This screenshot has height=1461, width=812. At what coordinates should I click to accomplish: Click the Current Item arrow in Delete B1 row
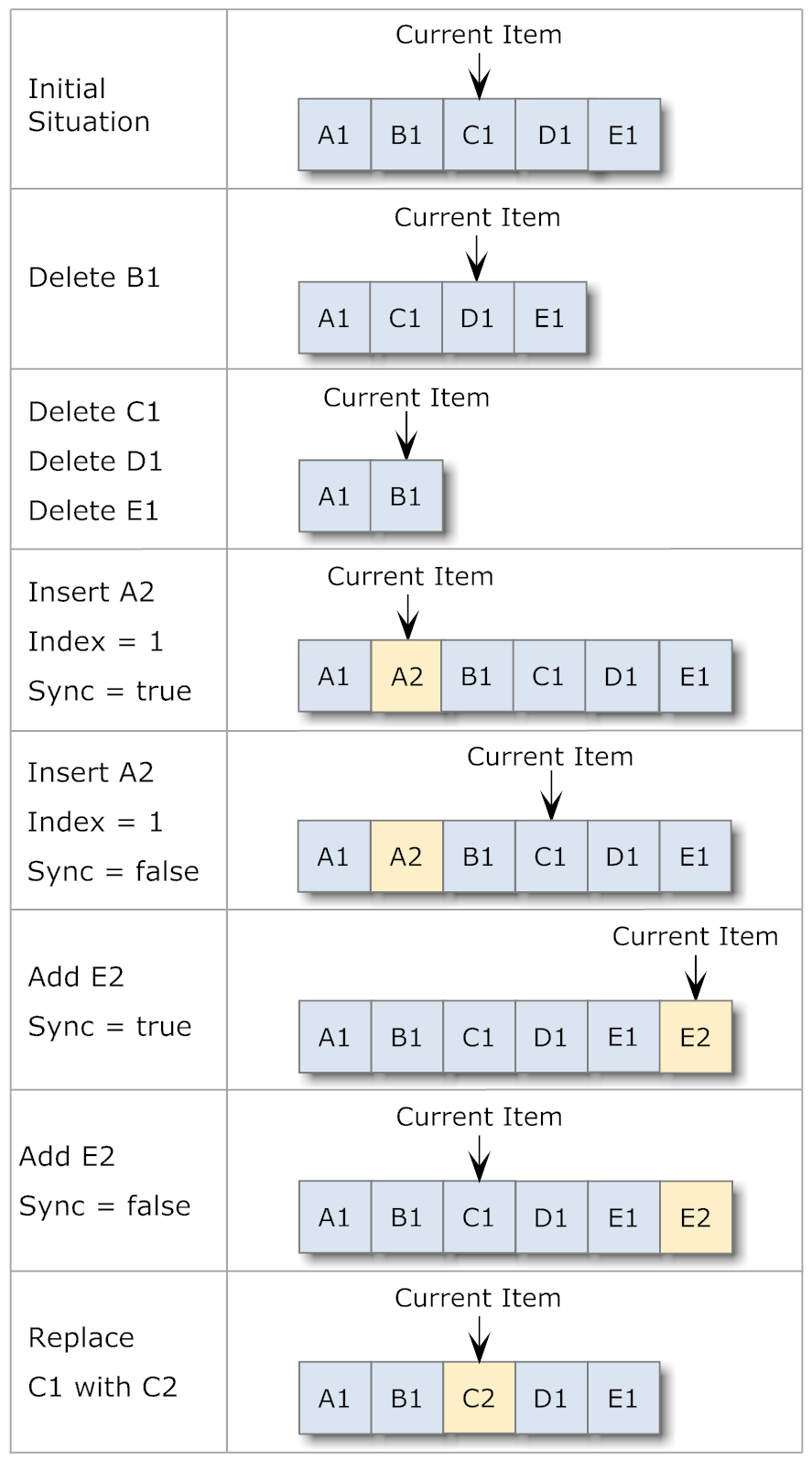click(476, 258)
